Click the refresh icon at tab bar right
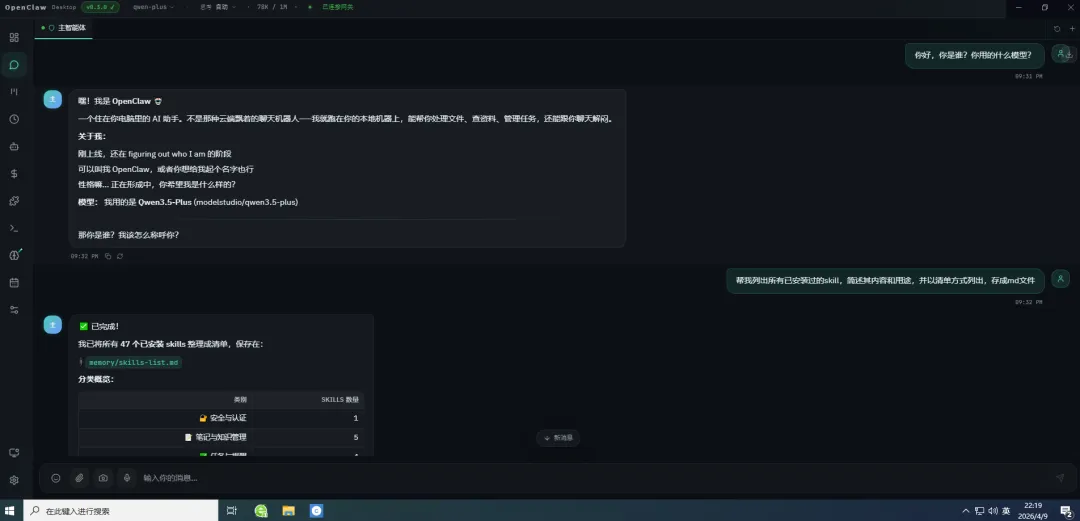The image size is (1080, 521). [x=1057, y=28]
